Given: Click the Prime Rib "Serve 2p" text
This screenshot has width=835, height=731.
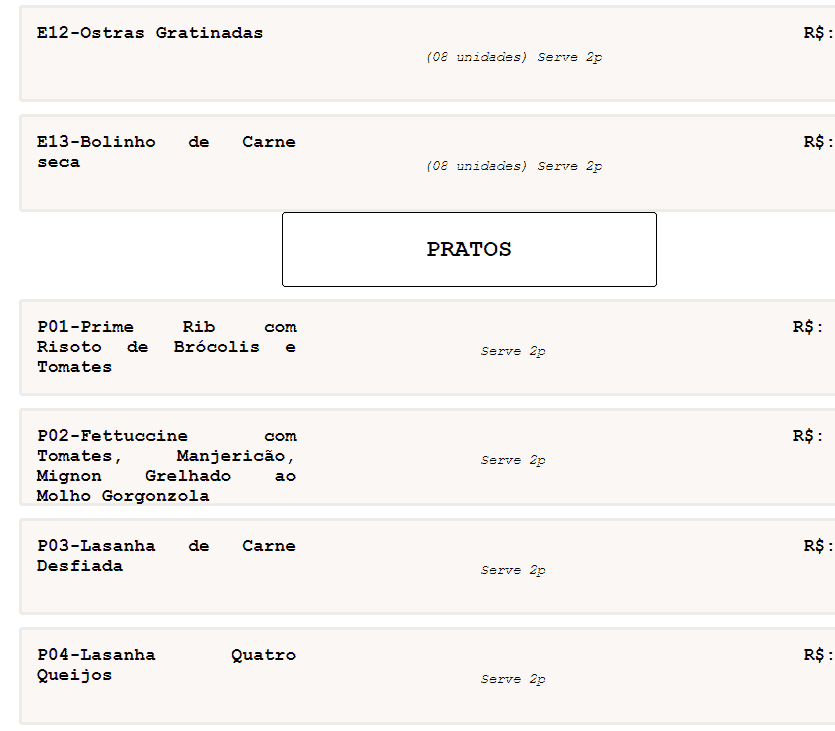Looking at the screenshot, I should [513, 351].
